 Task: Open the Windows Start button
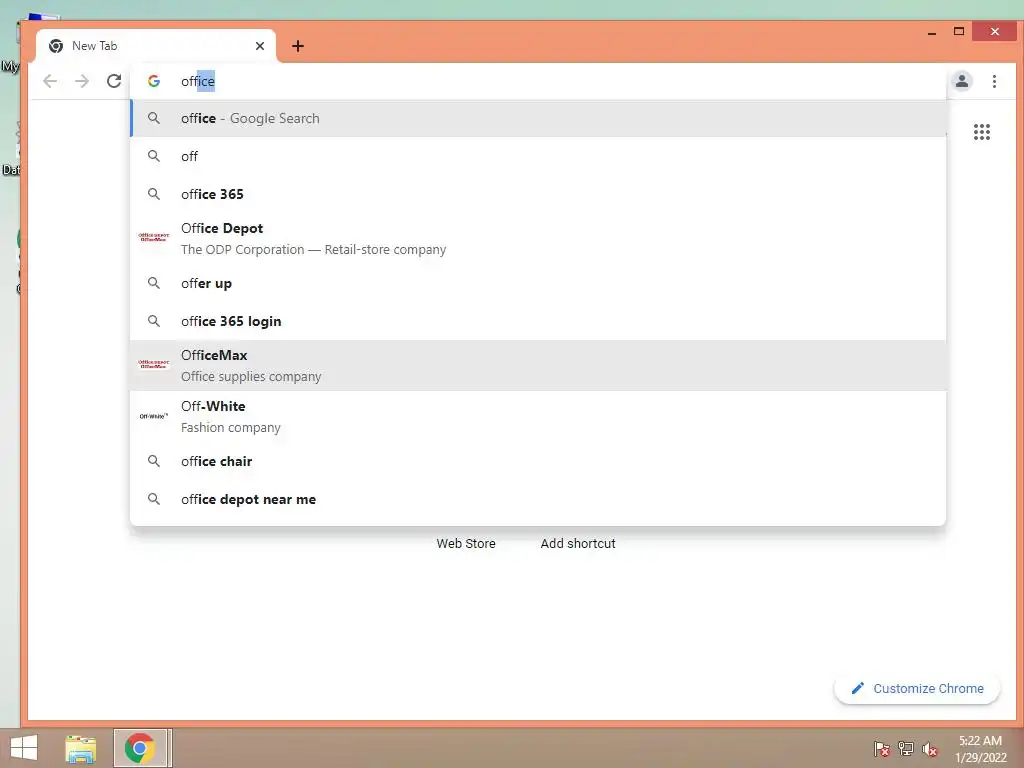pos(24,748)
